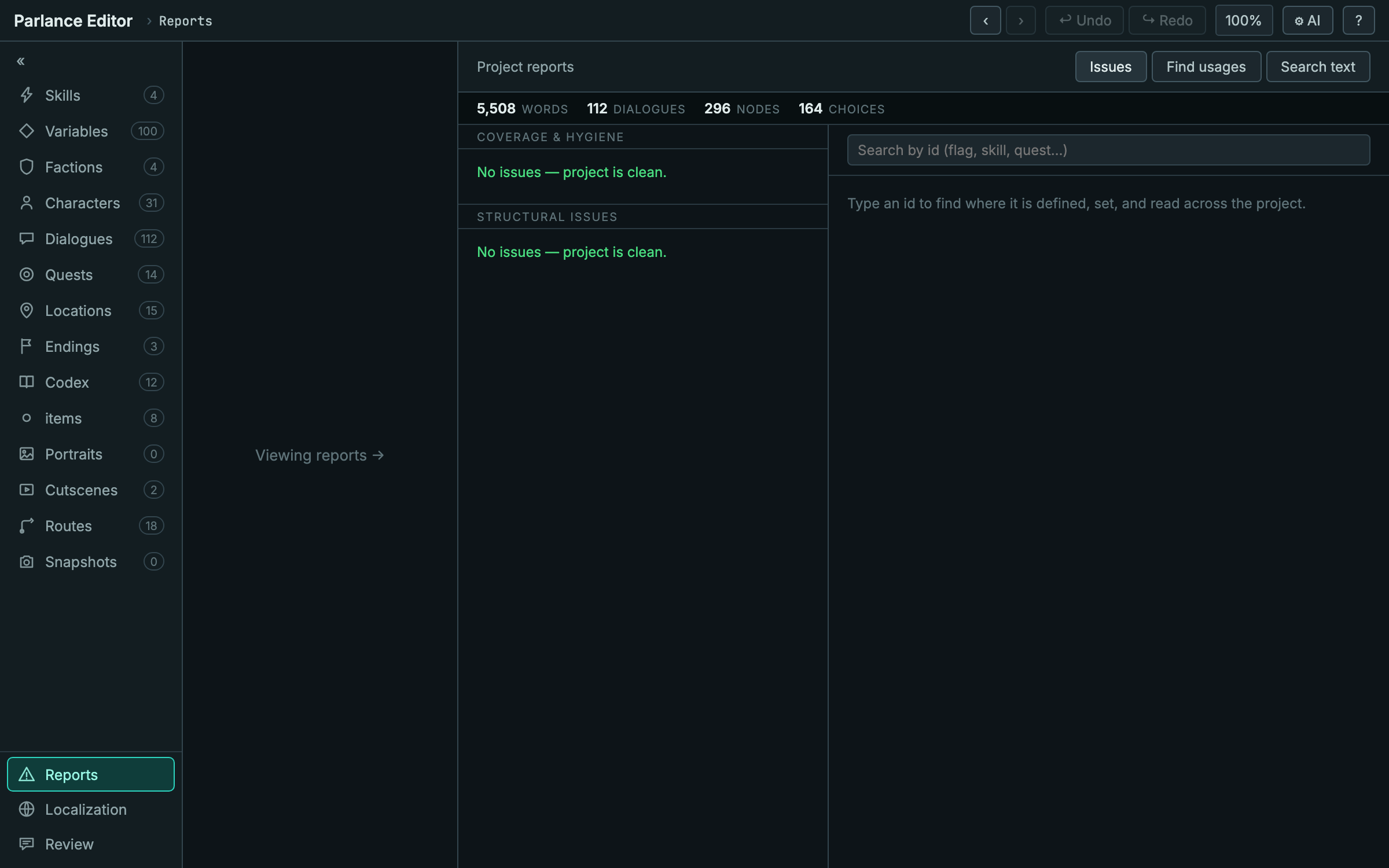
Task: Click the Variables count badge 100
Action: pos(148,131)
